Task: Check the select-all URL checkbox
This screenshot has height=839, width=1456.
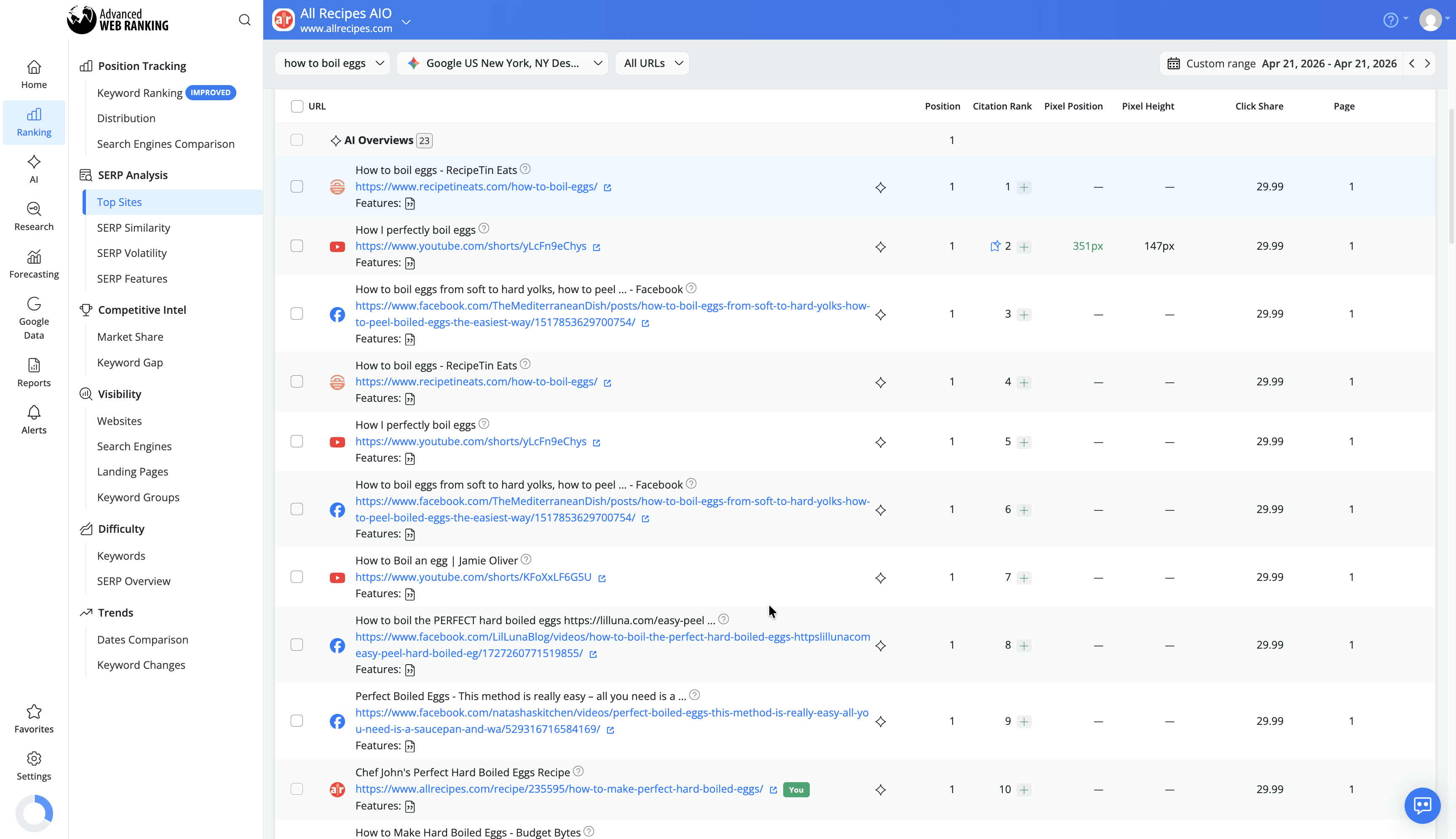Action: pos(297,106)
